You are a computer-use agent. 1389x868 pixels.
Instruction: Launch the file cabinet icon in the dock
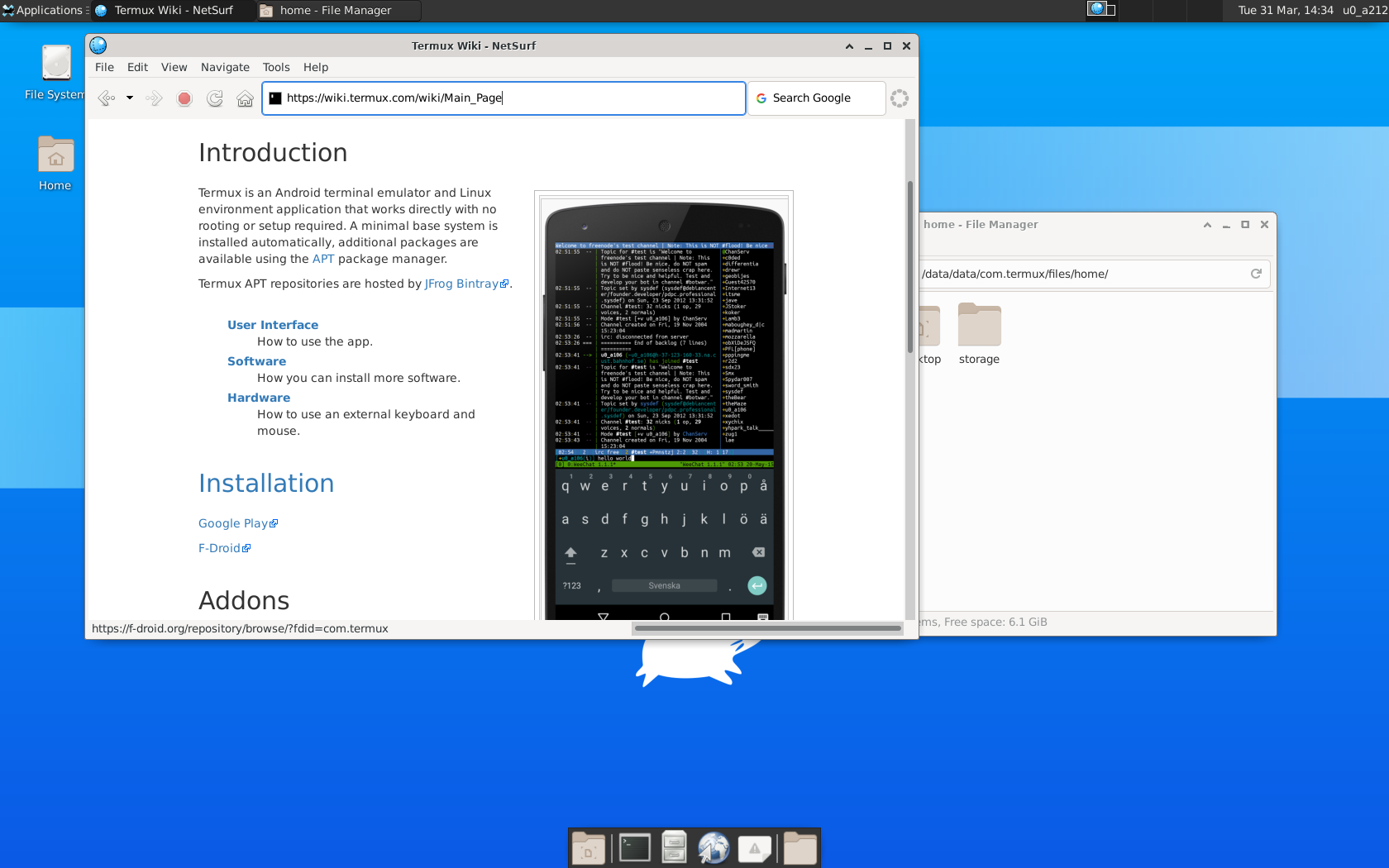(673, 847)
